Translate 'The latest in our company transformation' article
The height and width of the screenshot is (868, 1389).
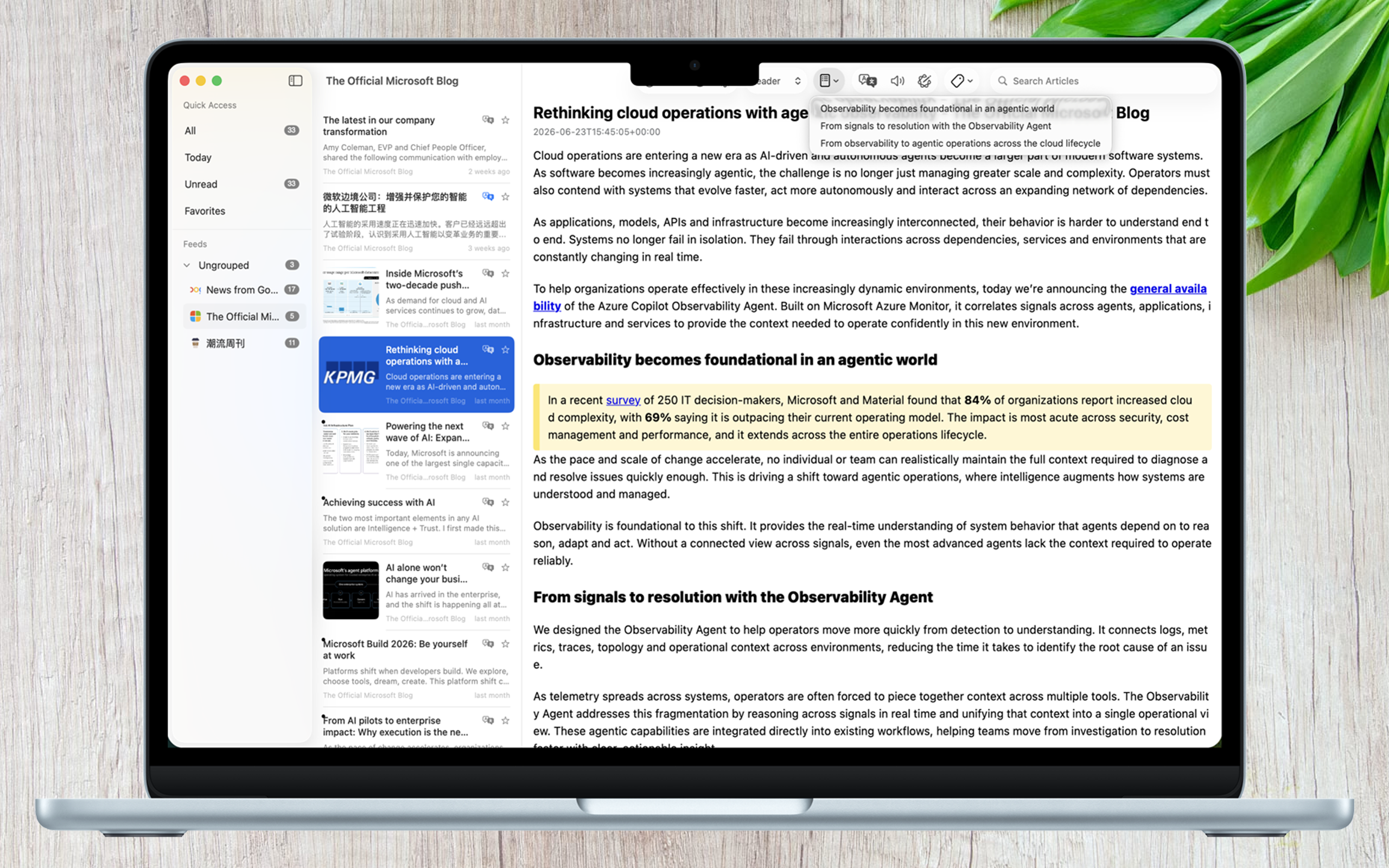click(x=488, y=120)
